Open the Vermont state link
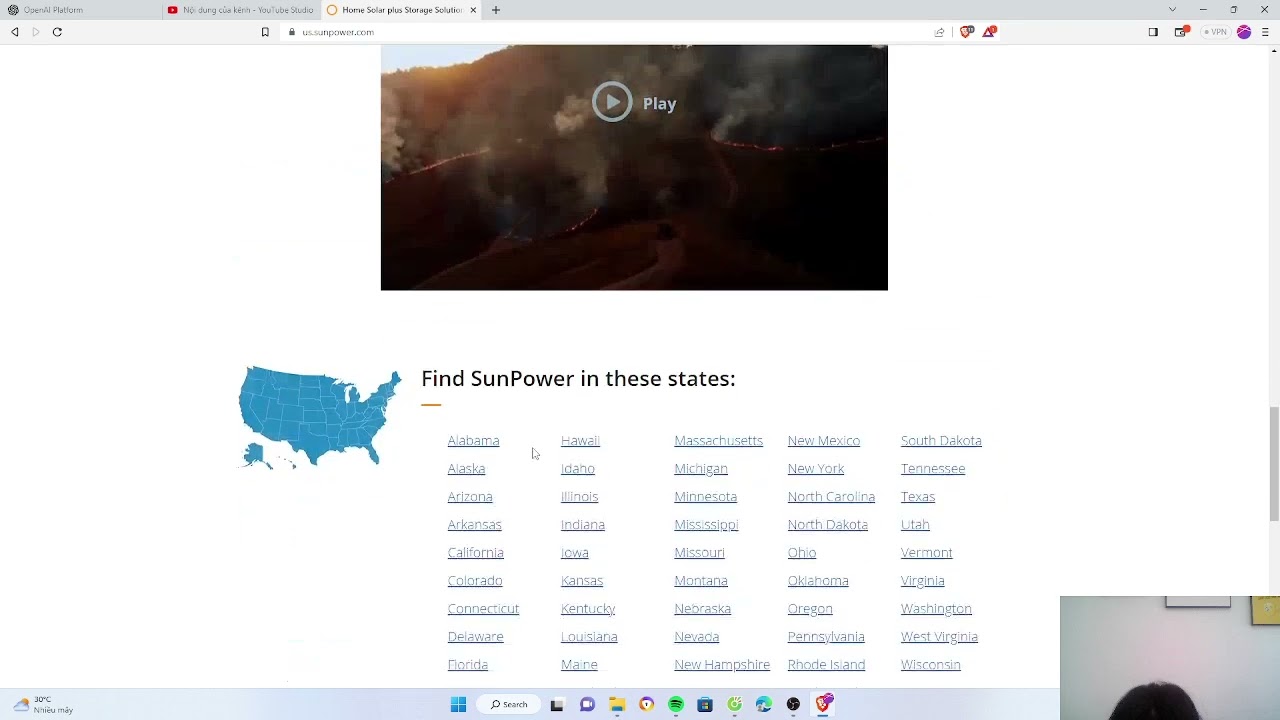1280x720 pixels. 926,552
